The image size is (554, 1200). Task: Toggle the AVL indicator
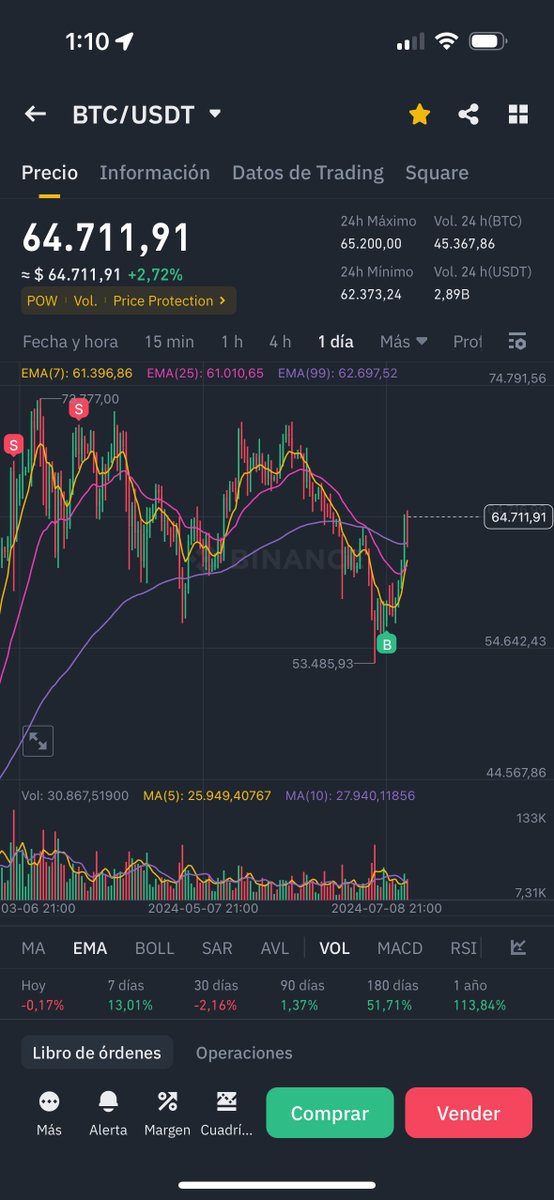(275, 948)
